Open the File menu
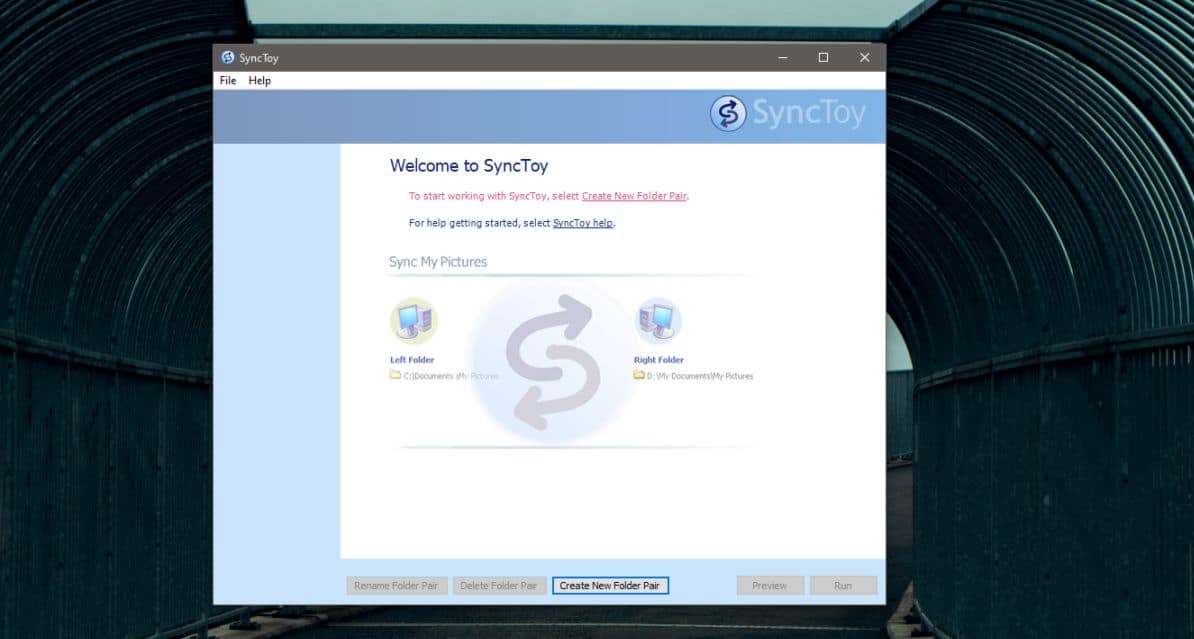 tap(228, 81)
